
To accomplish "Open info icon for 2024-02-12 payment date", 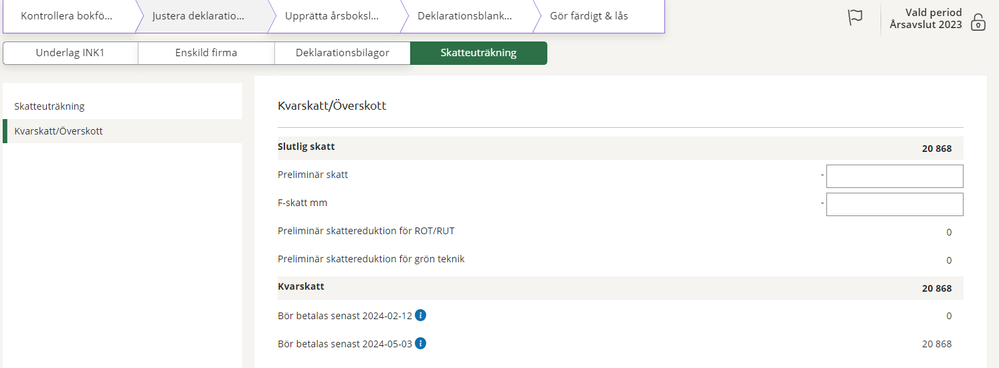I will (420, 315).
